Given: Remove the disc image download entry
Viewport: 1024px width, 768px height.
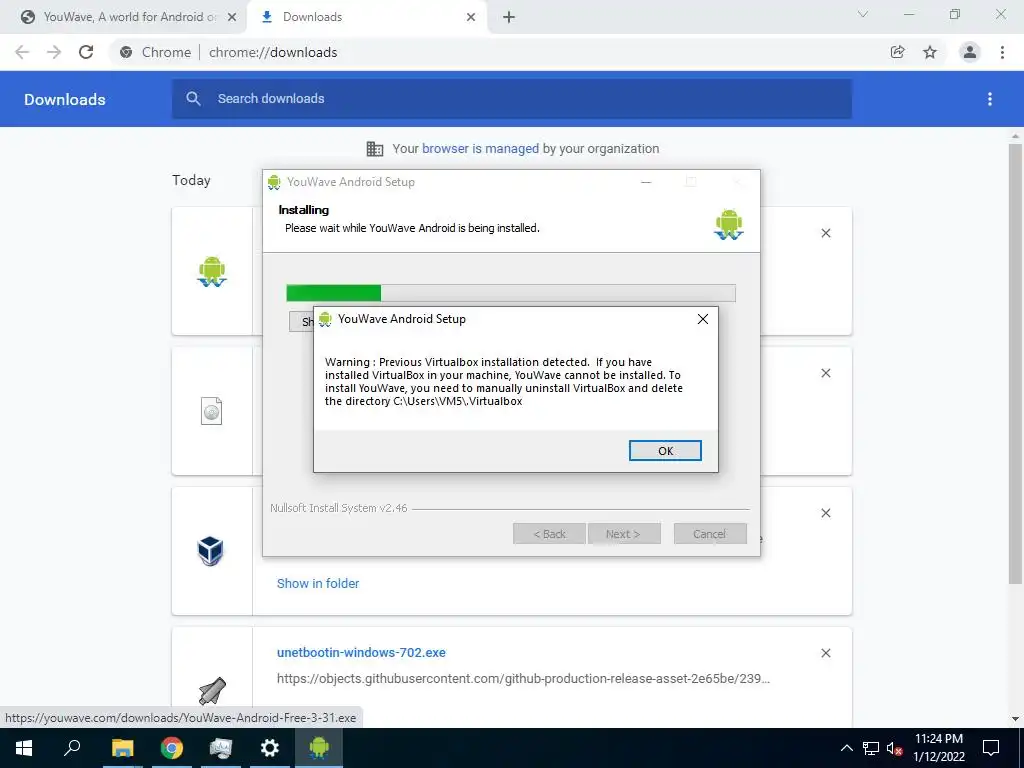Looking at the screenshot, I should tap(825, 373).
